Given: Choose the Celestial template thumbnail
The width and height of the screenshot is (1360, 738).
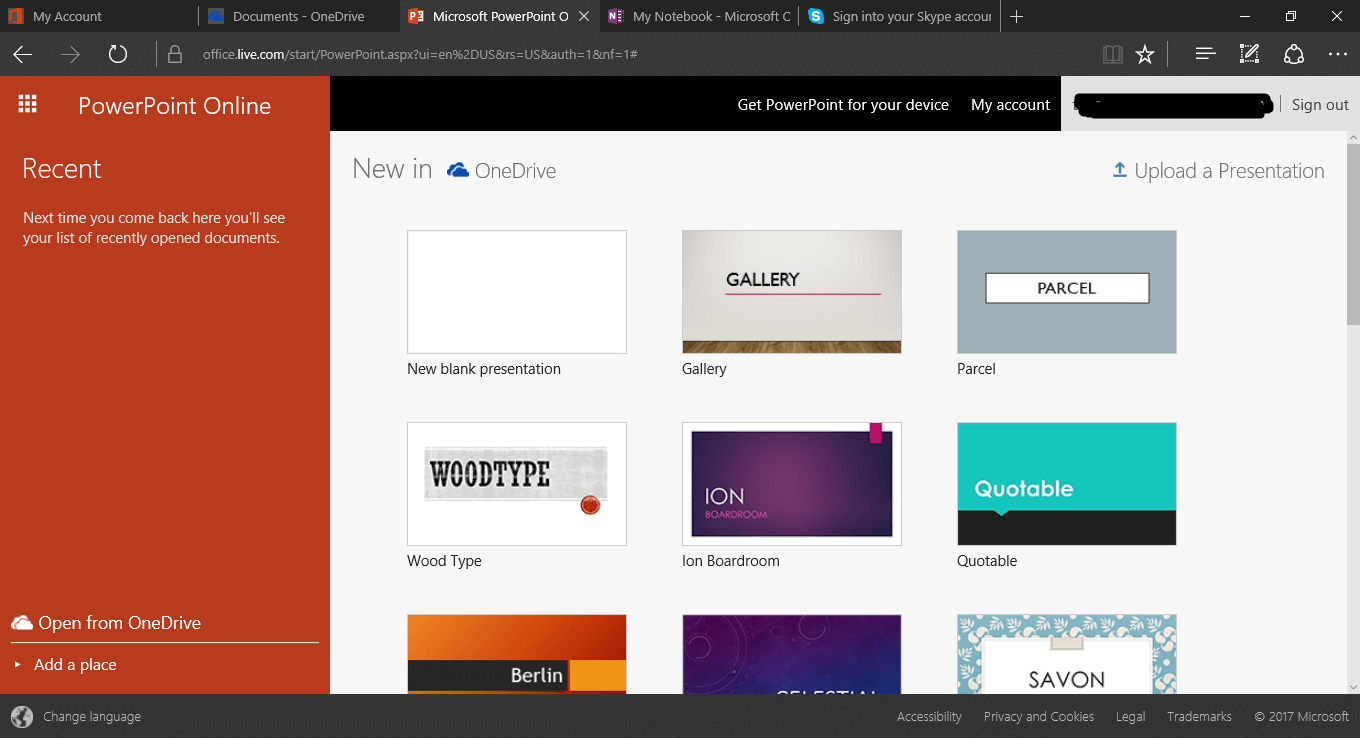Looking at the screenshot, I should tap(792, 654).
